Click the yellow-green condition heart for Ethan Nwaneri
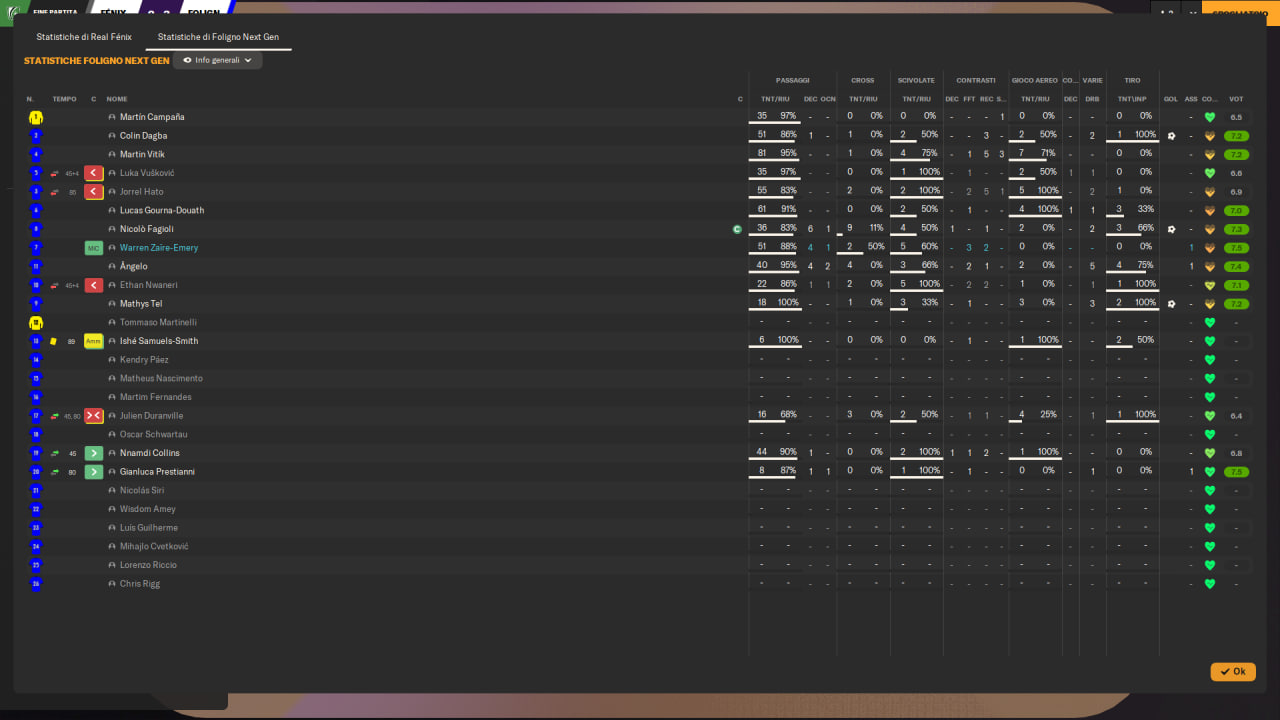 (x=1210, y=285)
